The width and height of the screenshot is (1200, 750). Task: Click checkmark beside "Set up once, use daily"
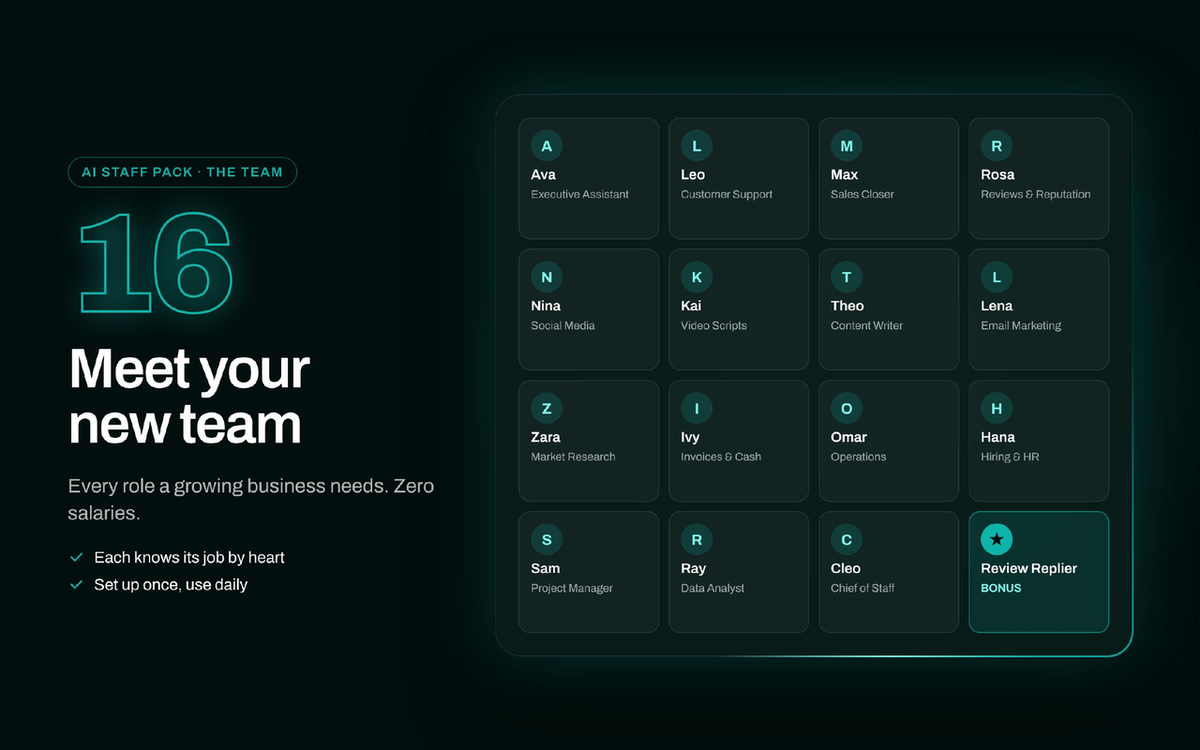coord(76,584)
